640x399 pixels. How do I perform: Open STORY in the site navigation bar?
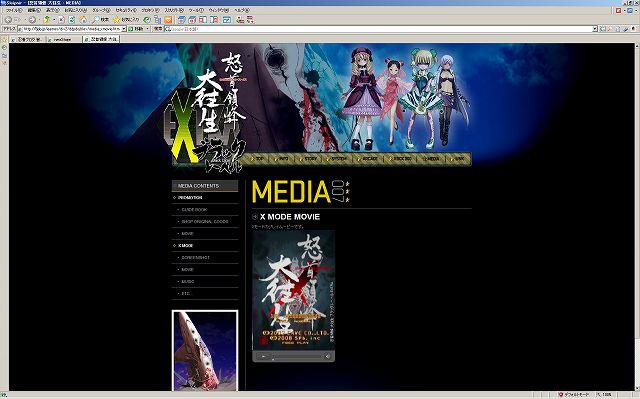(x=309, y=159)
